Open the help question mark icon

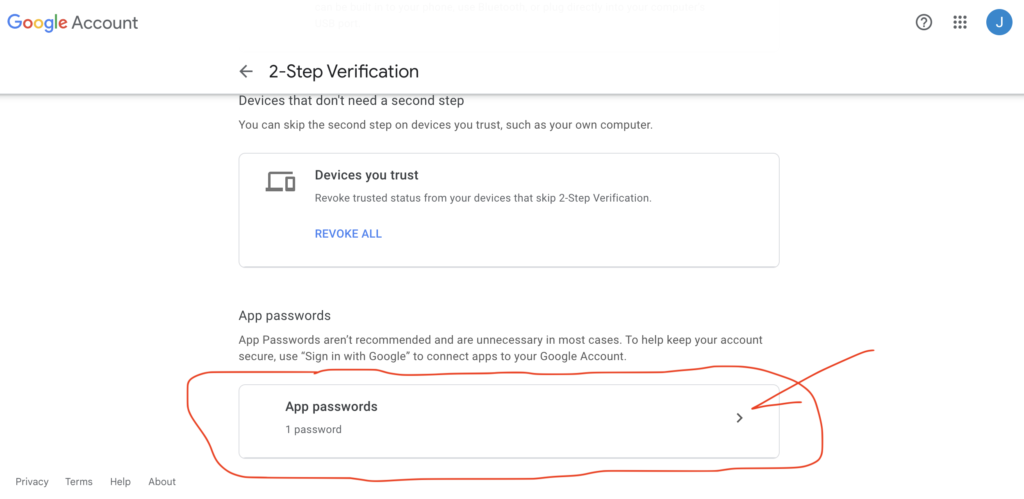coord(924,22)
